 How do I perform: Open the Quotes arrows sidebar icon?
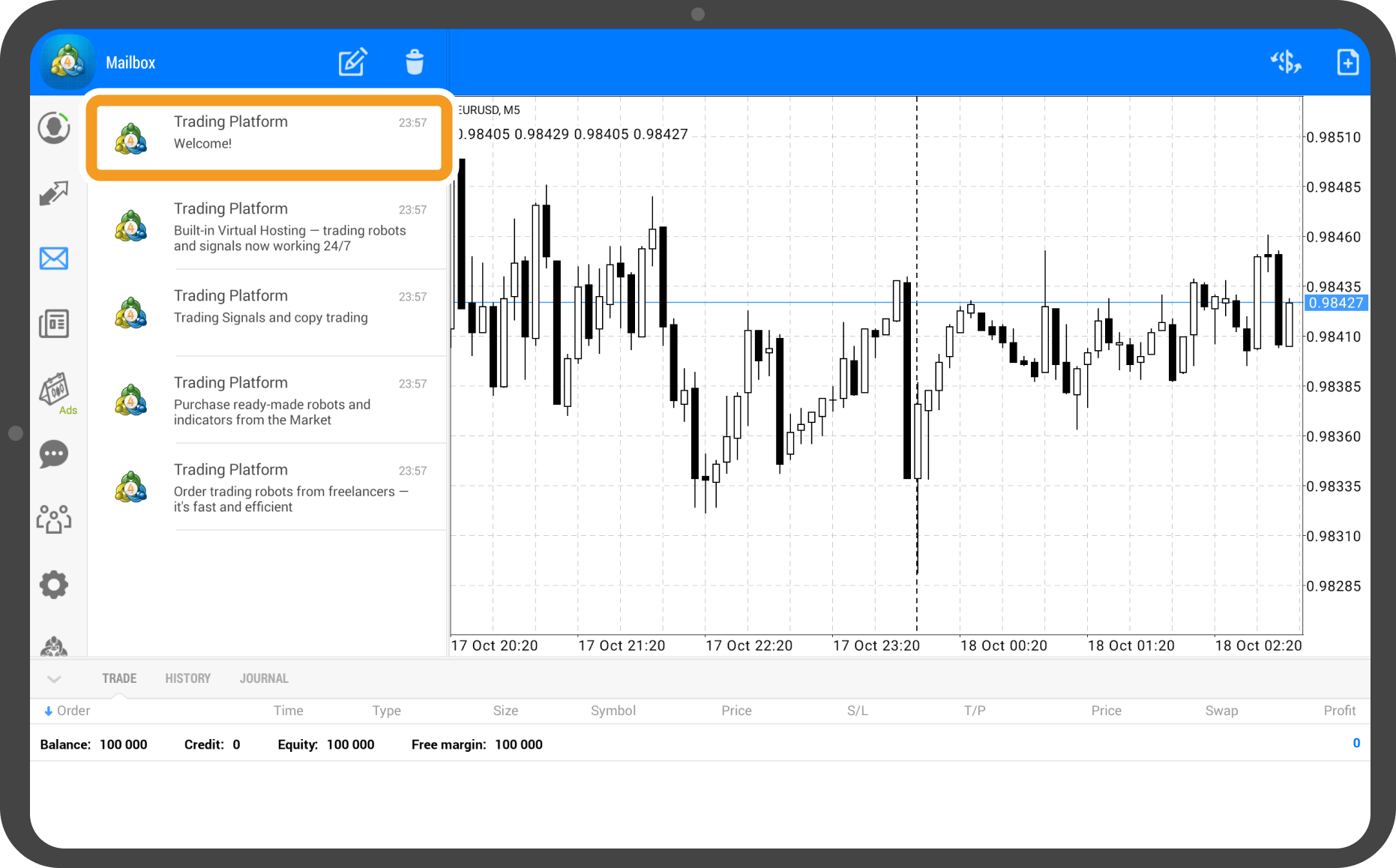(x=53, y=193)
